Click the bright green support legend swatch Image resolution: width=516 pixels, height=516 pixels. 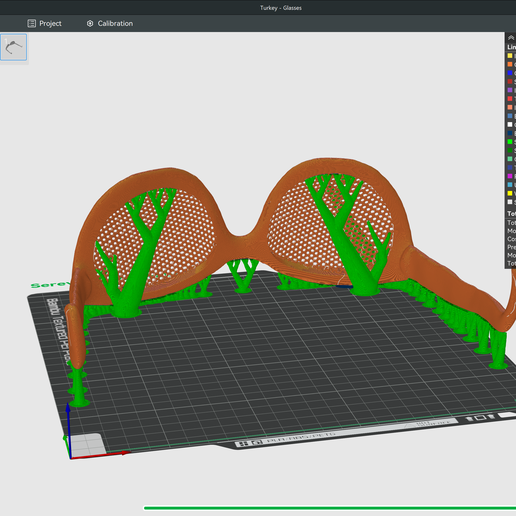pyautogui.click(x=510, y=142)
